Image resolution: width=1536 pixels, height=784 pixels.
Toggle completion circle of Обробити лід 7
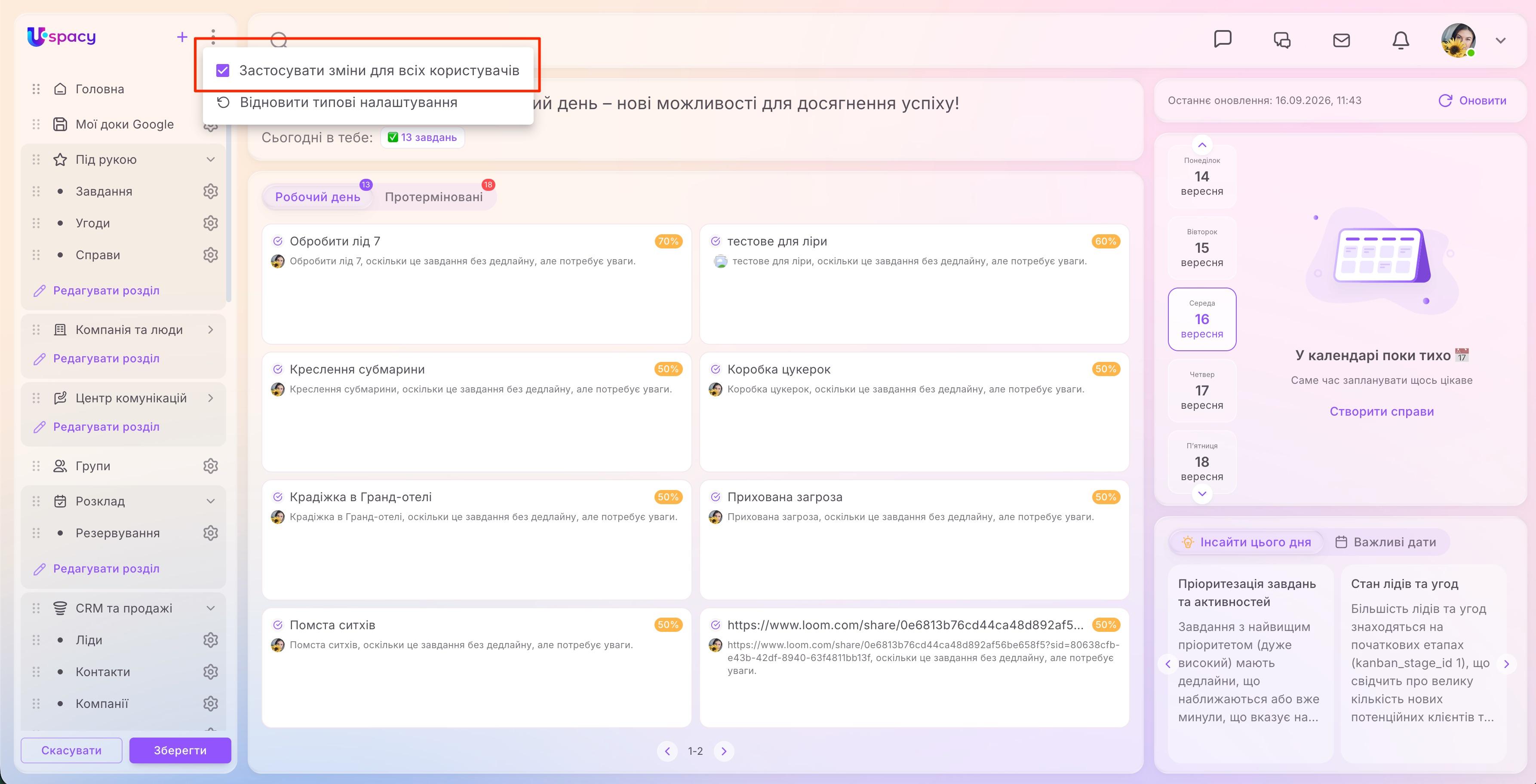click(278, 241)
